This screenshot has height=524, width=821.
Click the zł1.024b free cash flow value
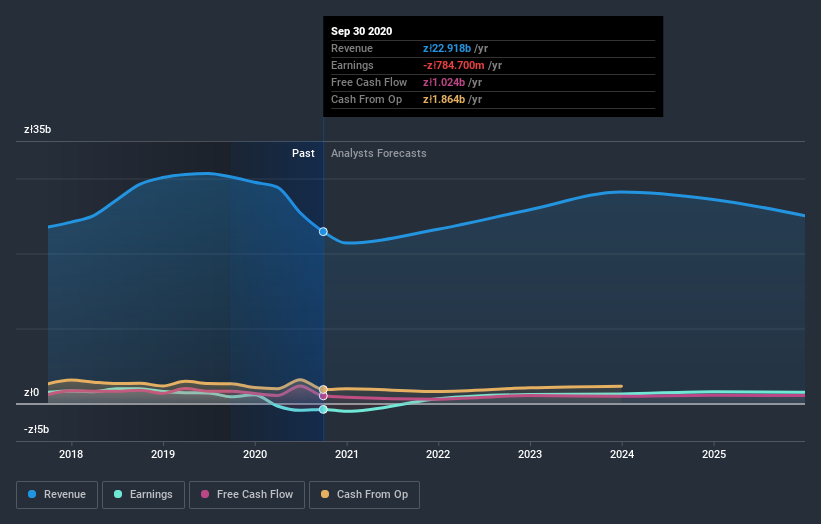pyautogui.click(x=444, y=82)
